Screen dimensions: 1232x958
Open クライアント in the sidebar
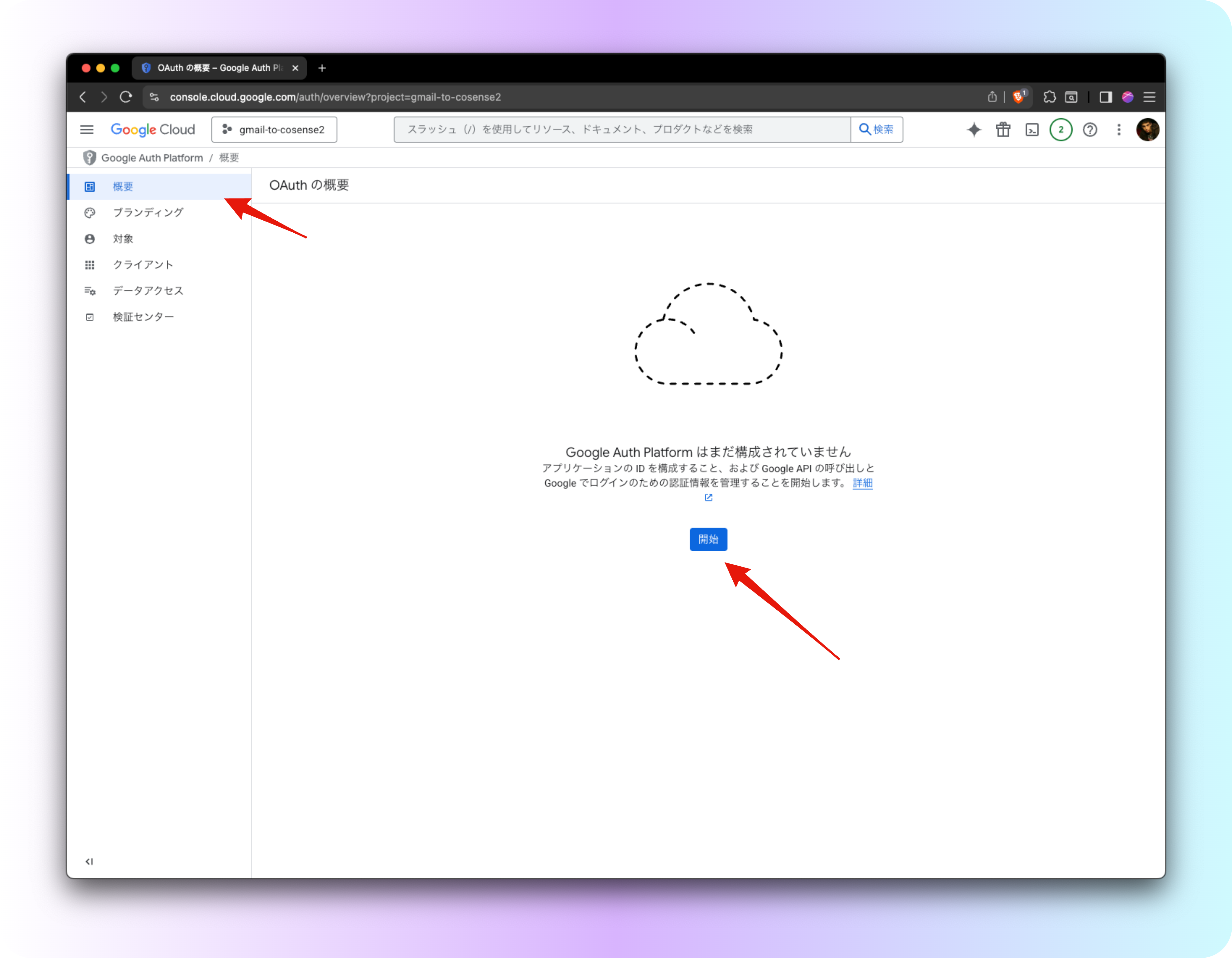tap(160, 265)
